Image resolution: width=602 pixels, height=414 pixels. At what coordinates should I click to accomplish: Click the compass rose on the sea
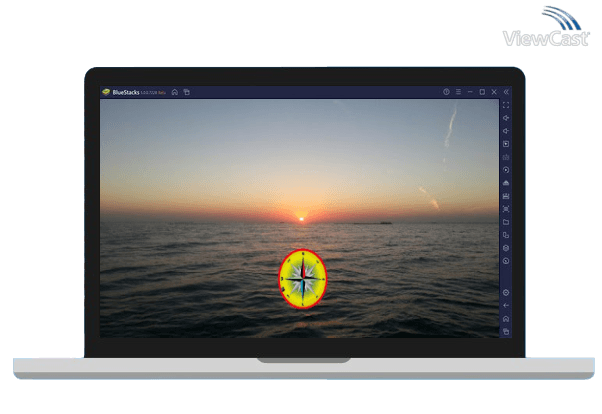[302, 278]
